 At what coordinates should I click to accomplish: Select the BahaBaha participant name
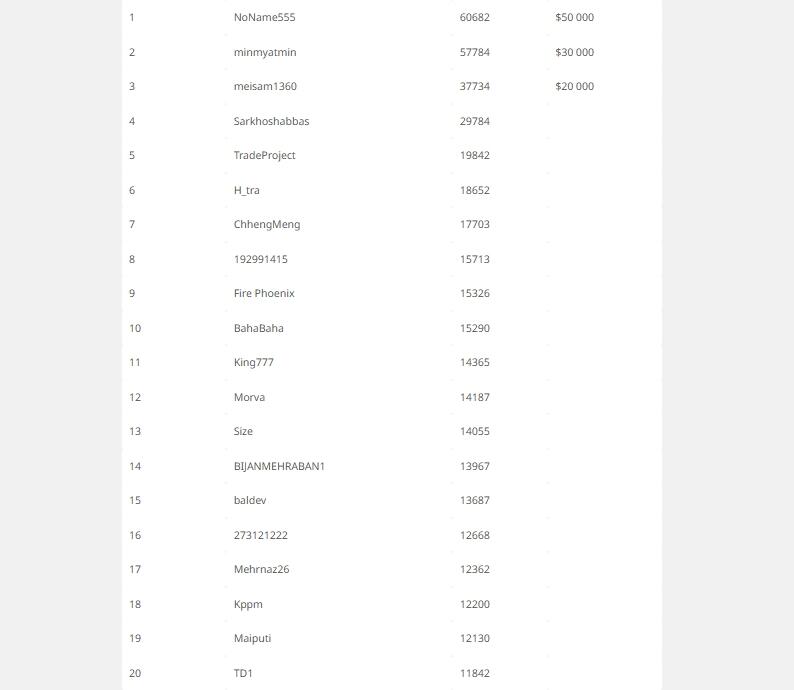click(258, 328)
